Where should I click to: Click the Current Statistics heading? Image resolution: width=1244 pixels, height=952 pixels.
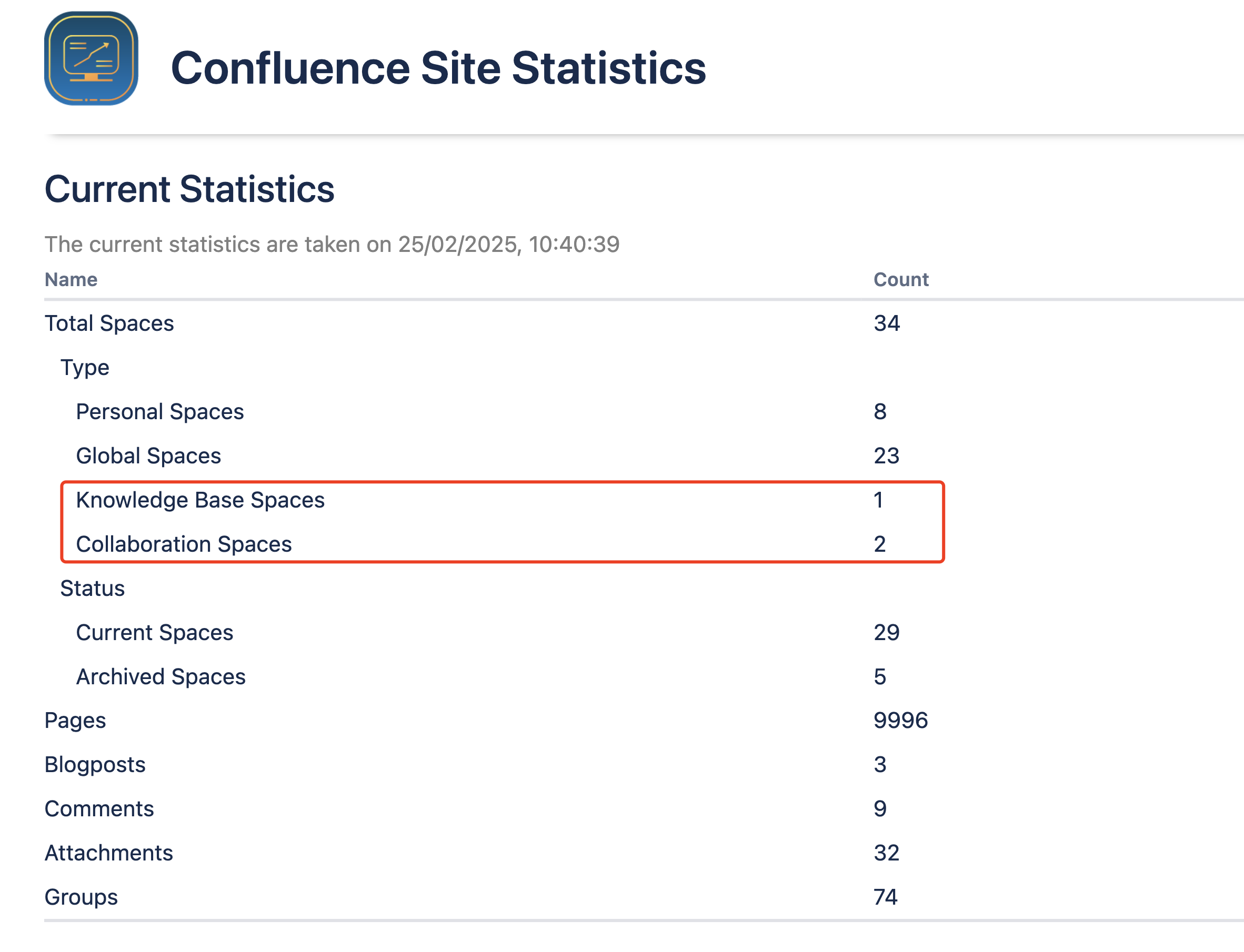click(189, 189)
